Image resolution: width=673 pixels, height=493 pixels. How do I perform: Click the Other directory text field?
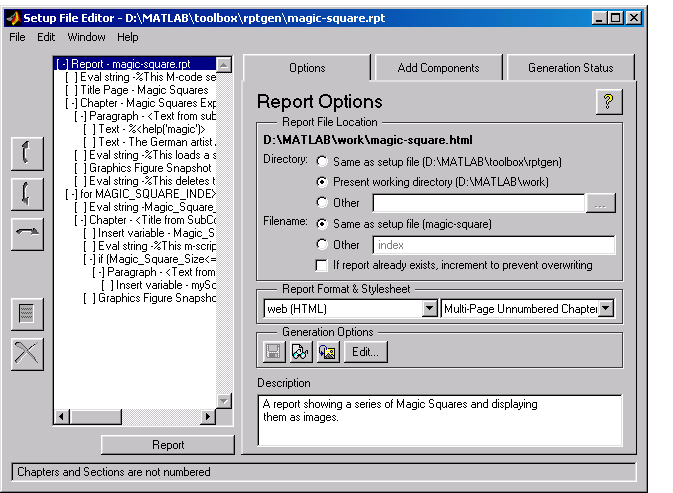479,203
